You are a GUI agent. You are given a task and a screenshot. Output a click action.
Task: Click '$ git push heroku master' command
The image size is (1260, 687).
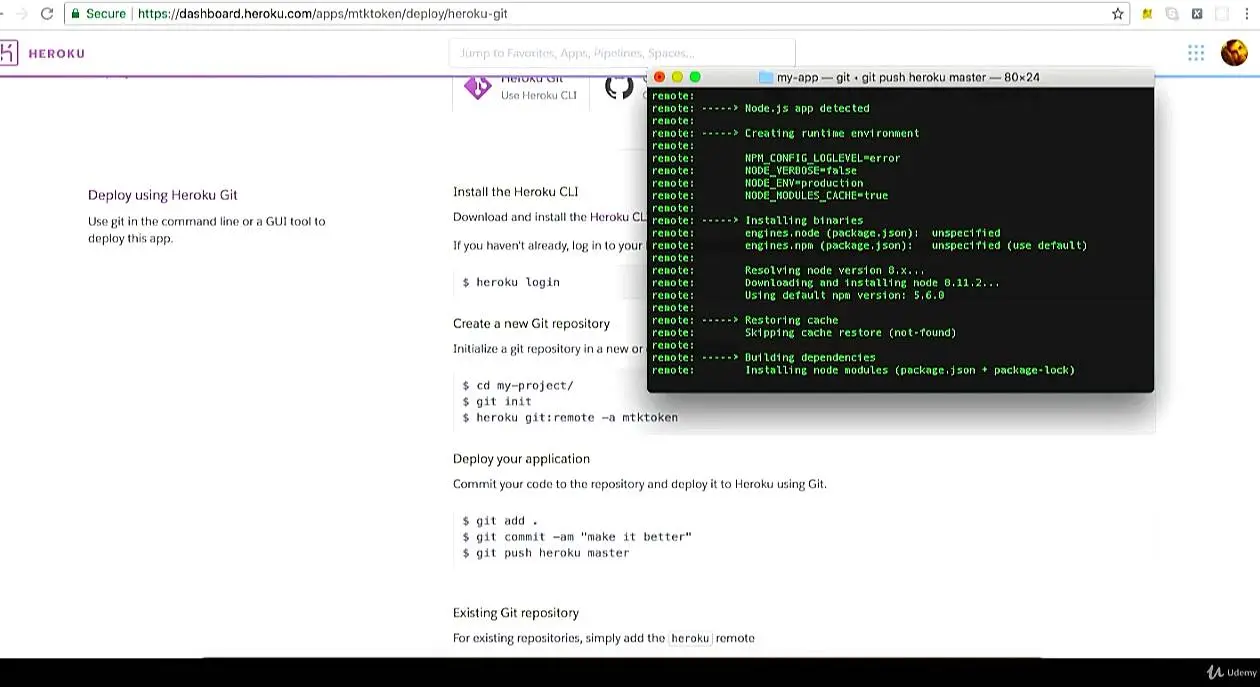coord(546,553)
